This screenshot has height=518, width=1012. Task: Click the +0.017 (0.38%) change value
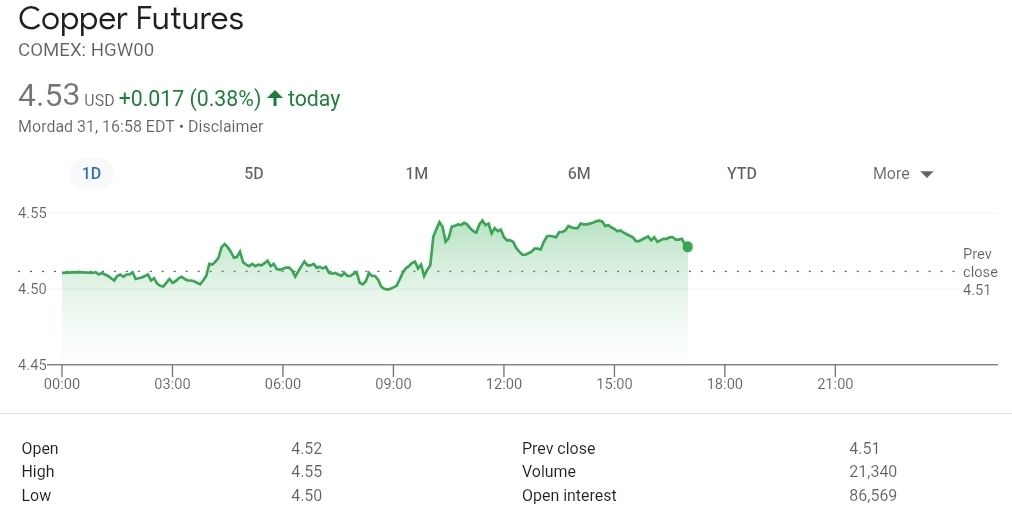pos(190,99)
